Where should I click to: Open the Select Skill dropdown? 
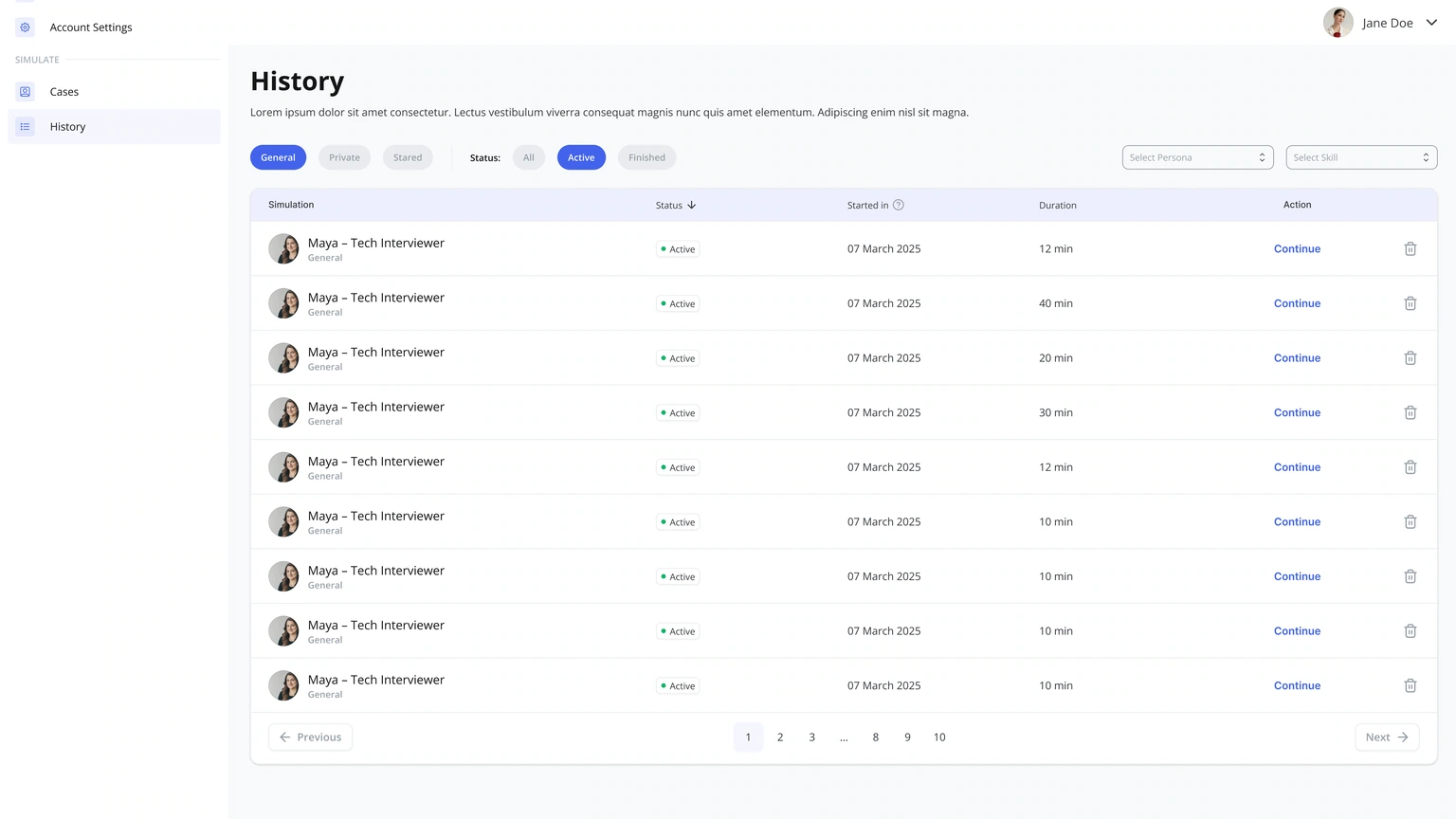tap(1361, 157)
